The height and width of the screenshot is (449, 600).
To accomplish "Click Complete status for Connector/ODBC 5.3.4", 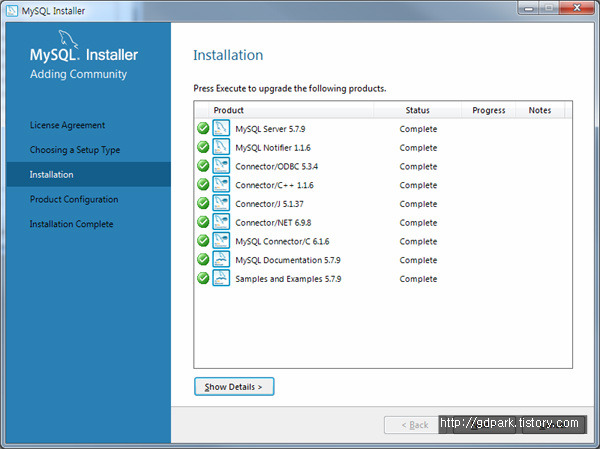I will [418, 167].
